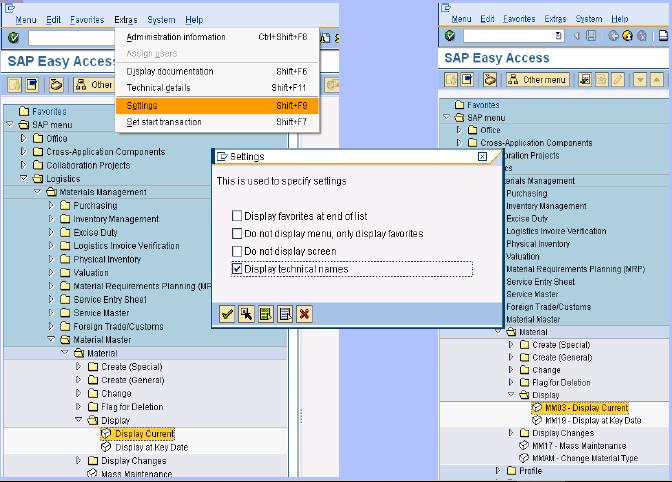Open Help menu in left window
672x482 pixels.
pyautogui.click(x=194, y=20)
